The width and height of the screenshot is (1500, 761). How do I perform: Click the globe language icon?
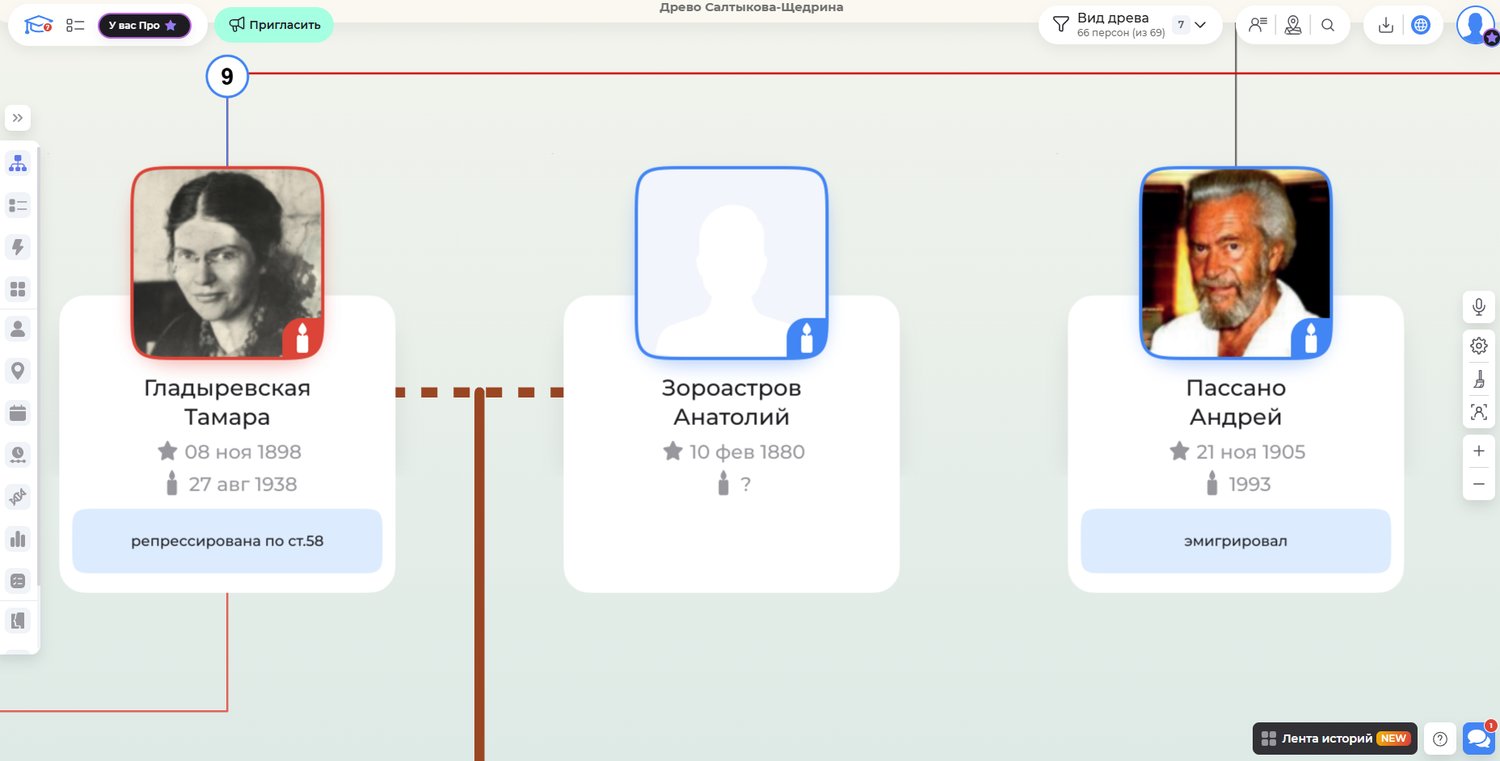(1420, 25)
